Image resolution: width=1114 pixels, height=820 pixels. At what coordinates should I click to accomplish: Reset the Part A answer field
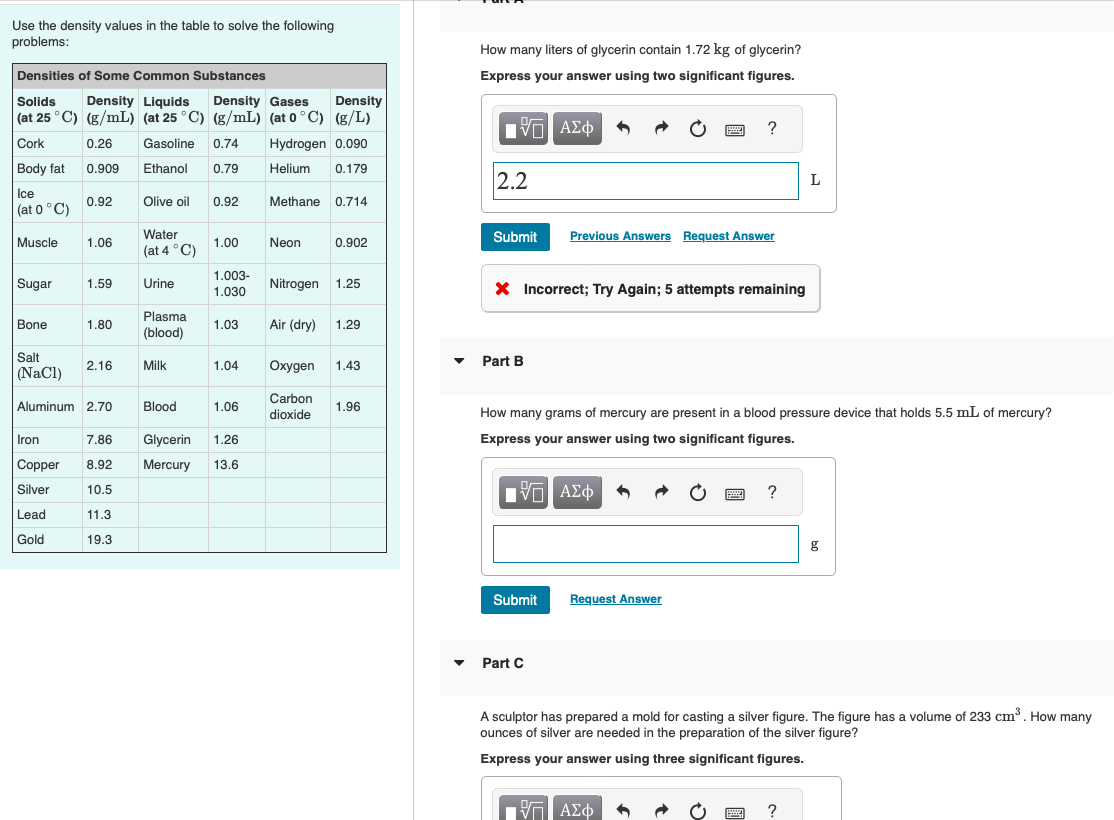pos(697,128)
